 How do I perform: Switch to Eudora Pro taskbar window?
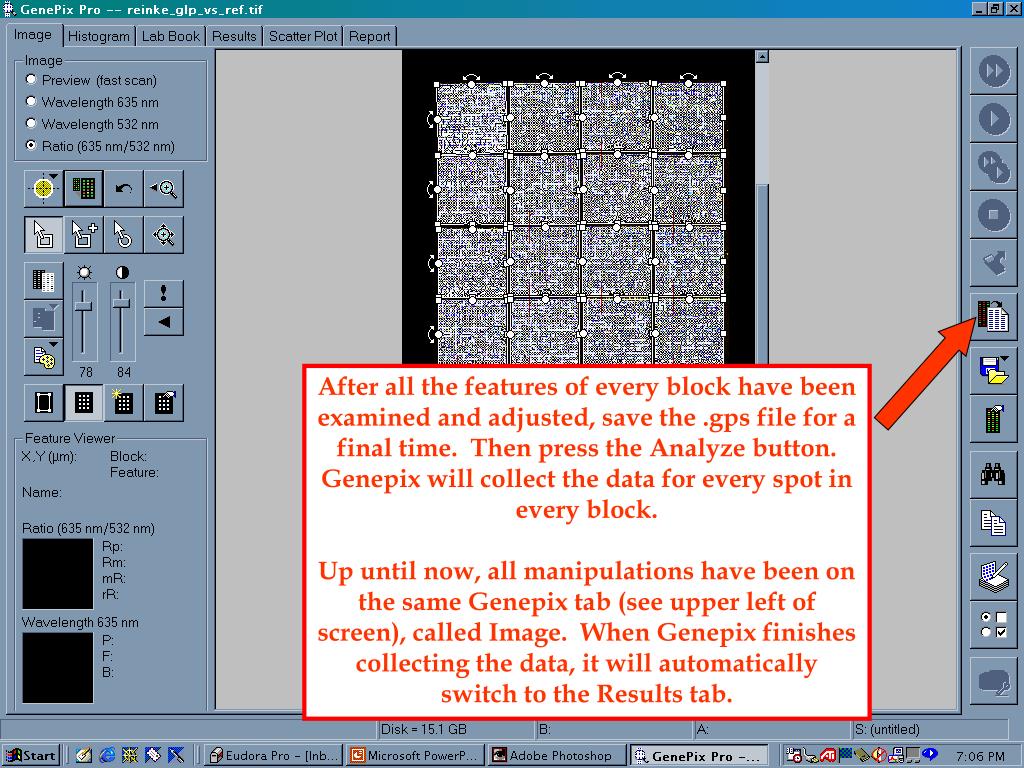point(272,756)
